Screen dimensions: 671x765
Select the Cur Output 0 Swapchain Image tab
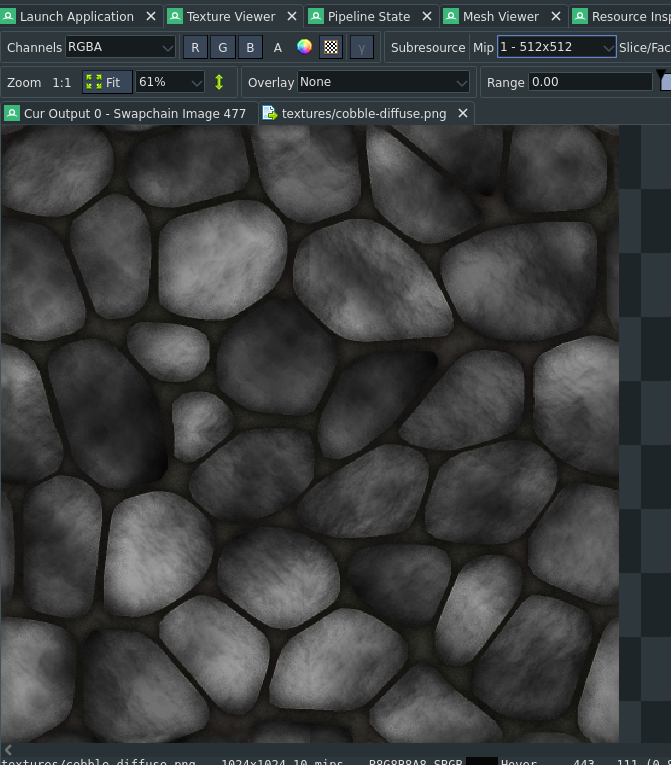tap(134, 114)
